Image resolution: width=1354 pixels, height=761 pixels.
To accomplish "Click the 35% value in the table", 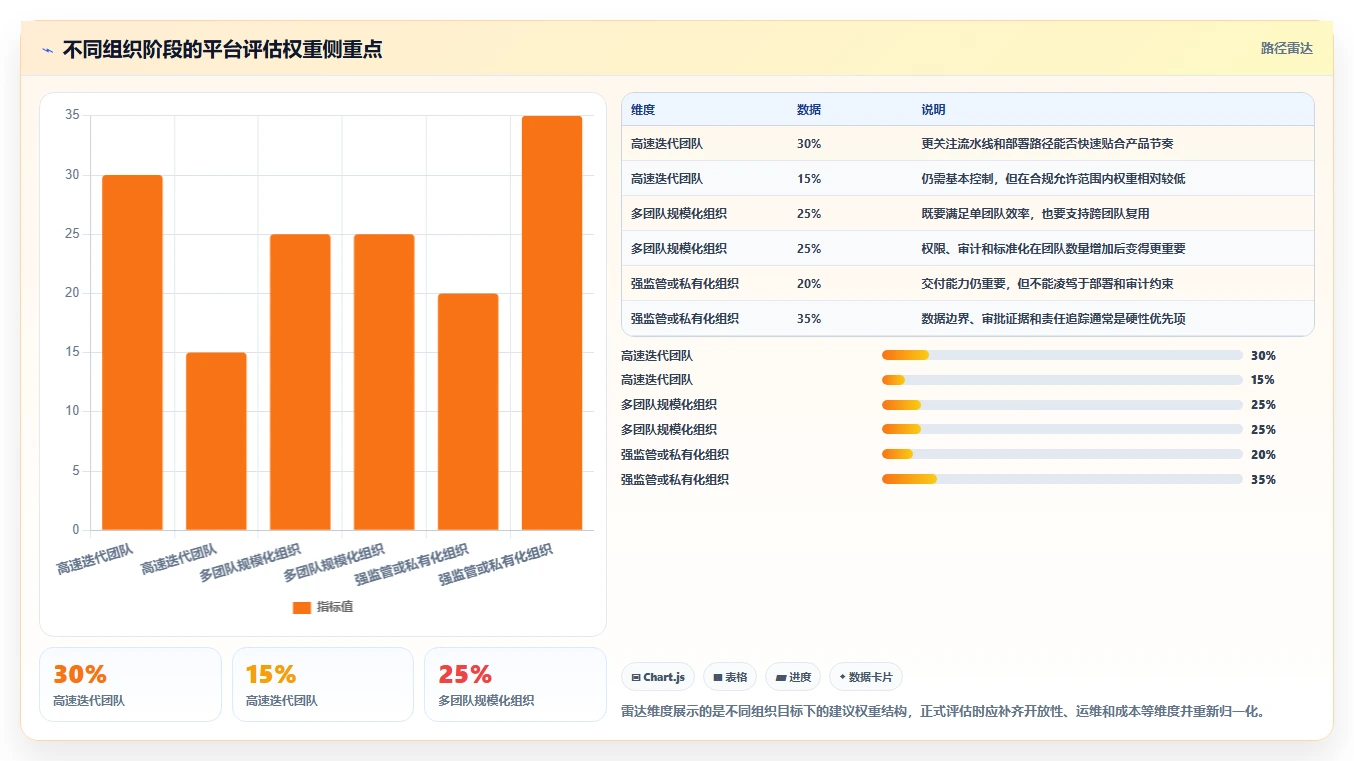I will [809, 319].
